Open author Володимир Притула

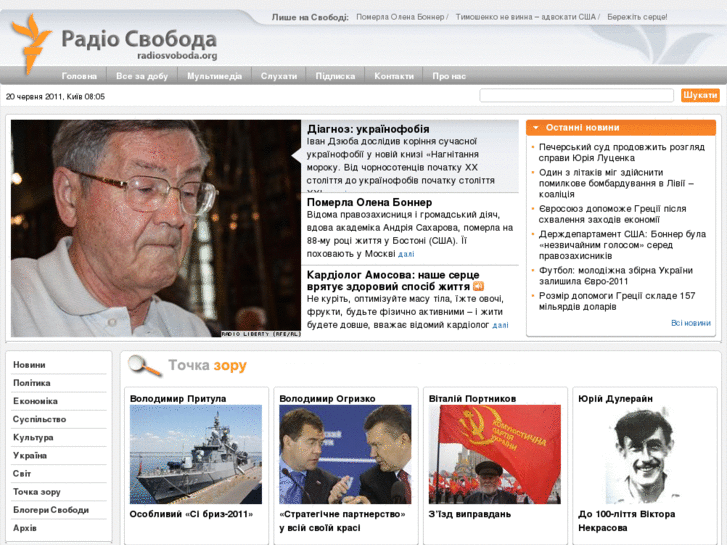point(178,398)
